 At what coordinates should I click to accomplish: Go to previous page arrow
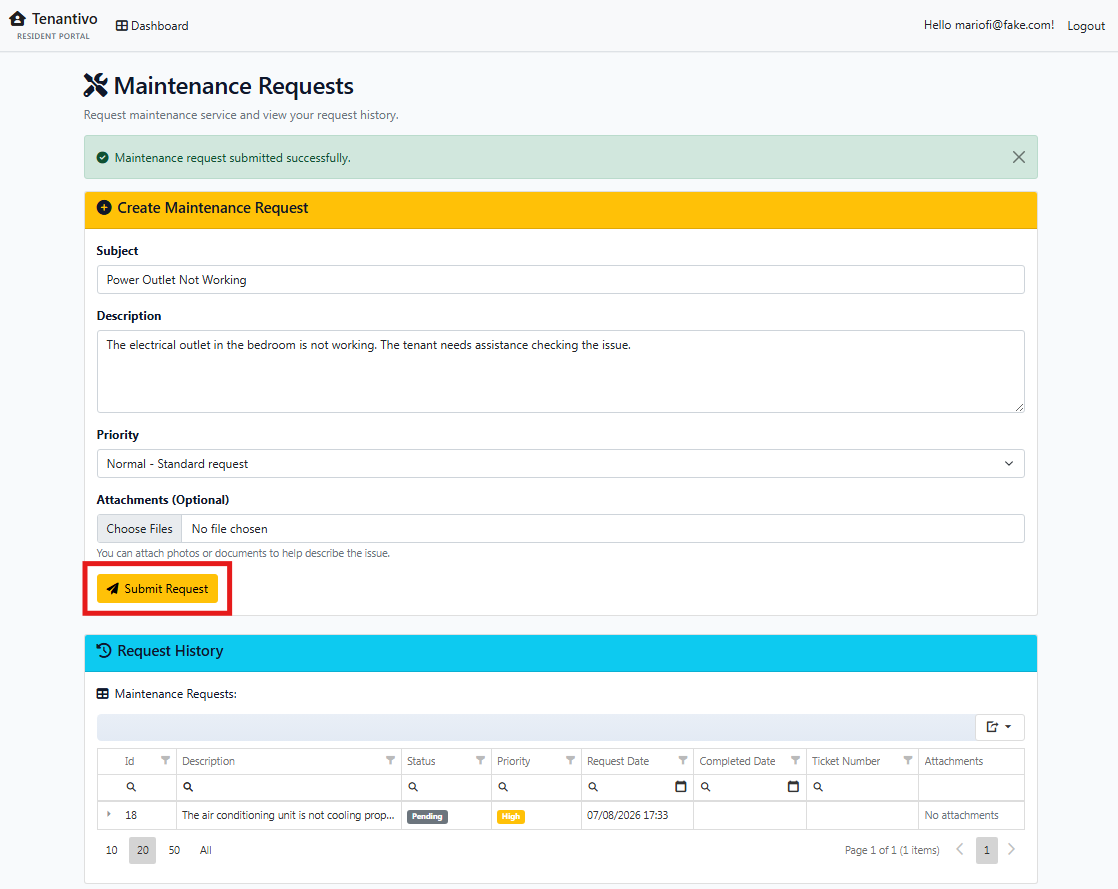click(960, 849)
